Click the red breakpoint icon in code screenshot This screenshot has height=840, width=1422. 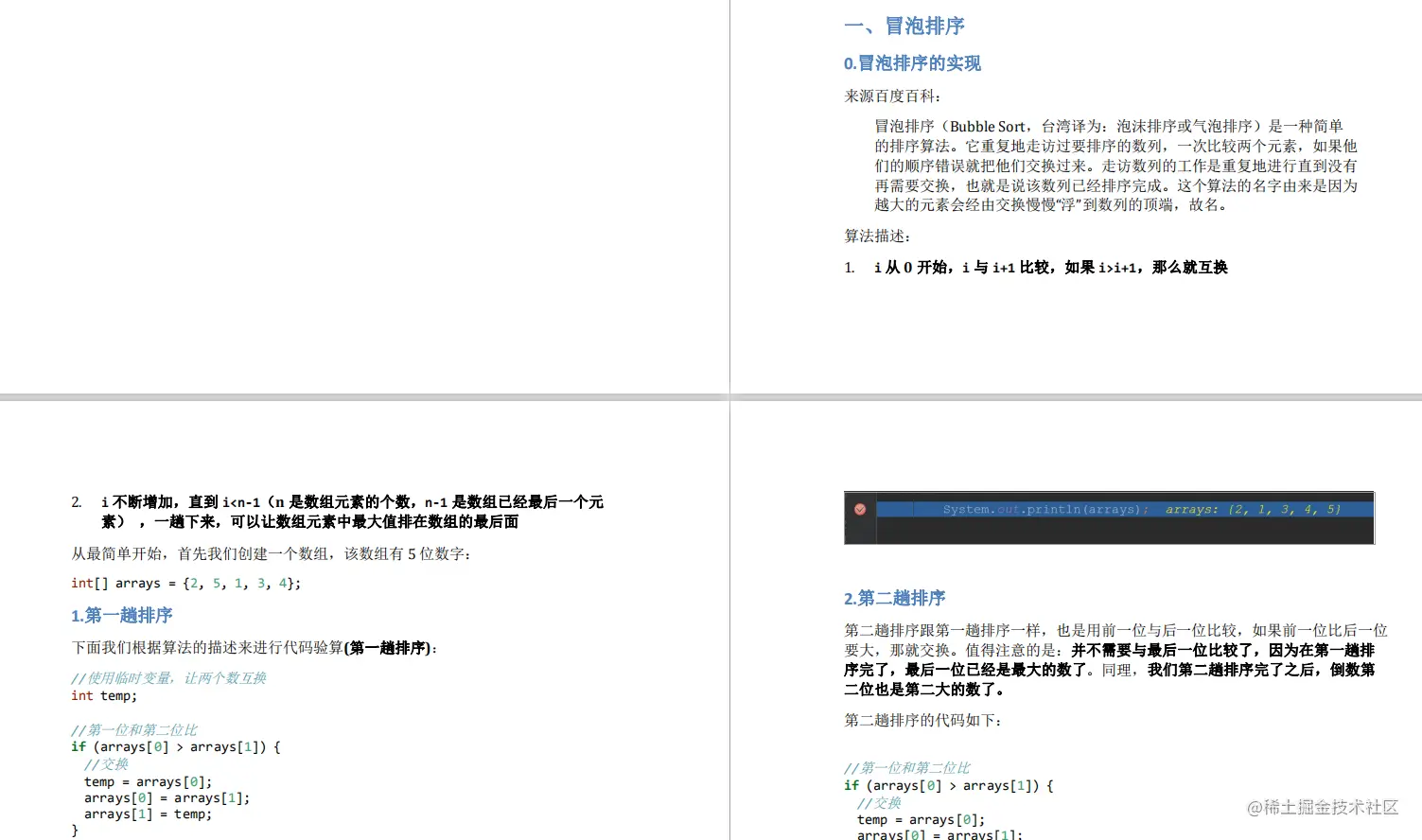pos(859,509)
